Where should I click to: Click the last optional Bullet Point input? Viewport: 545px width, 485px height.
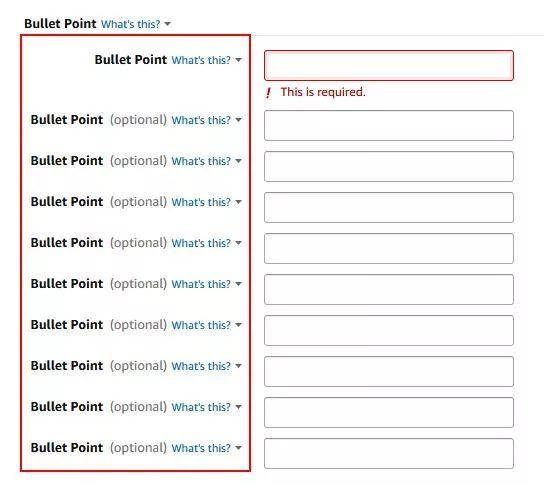[x=389, y=454]
